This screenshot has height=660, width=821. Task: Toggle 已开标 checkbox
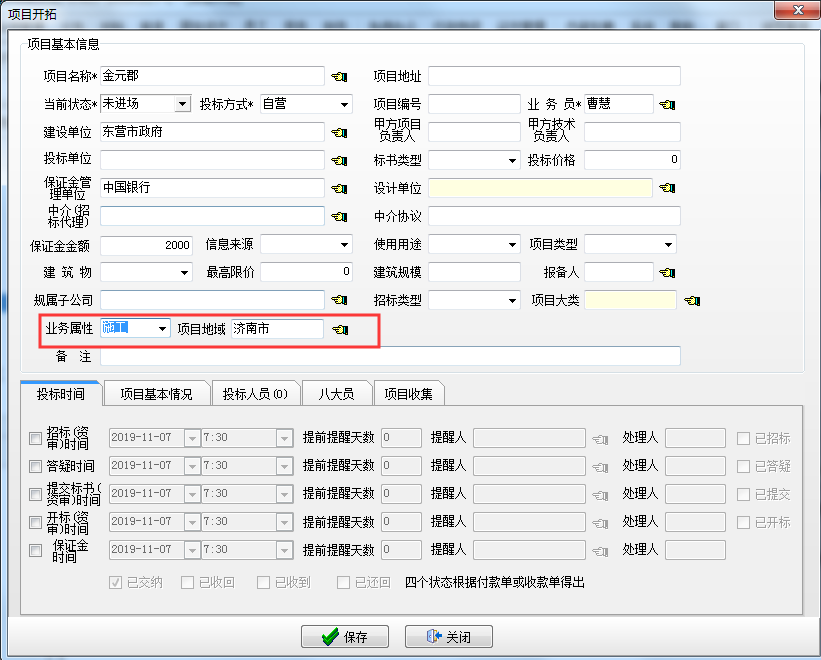click(743, 522)
